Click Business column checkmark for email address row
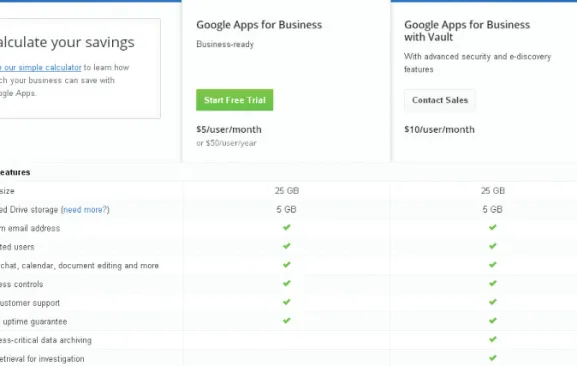Viewport: 577px width, 366px height. [287, 227]
